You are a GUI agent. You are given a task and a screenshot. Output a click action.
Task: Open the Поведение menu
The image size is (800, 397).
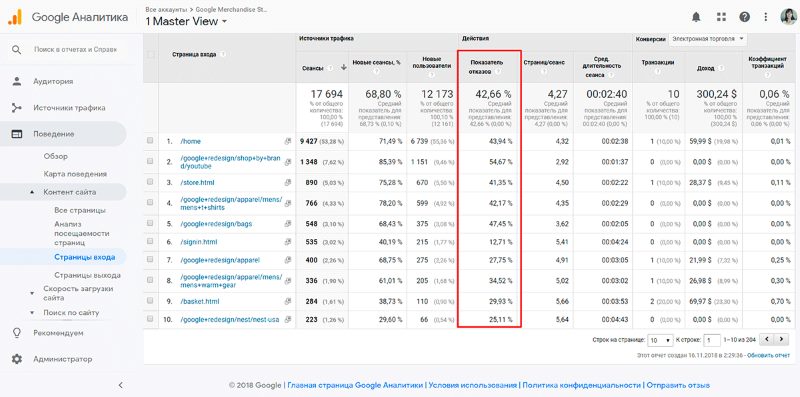[x=54, y=134]
